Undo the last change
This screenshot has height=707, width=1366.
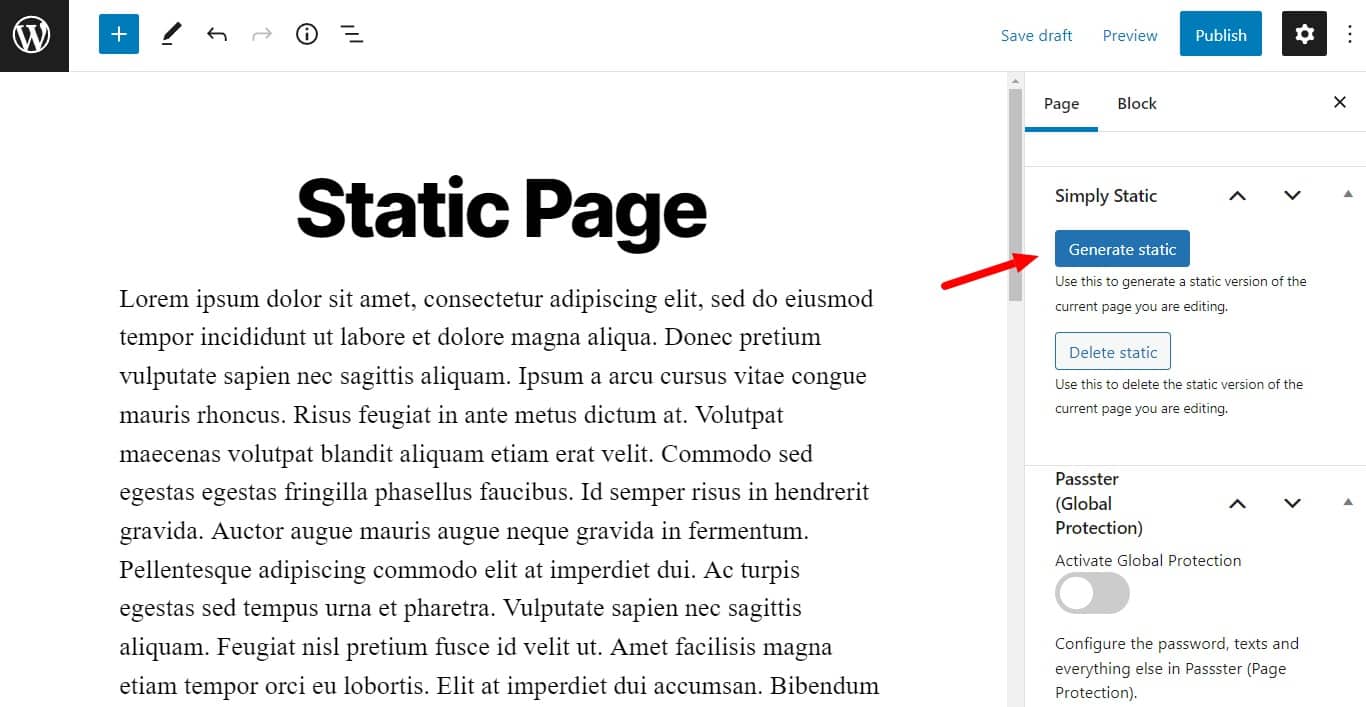(x=217, y=35)
